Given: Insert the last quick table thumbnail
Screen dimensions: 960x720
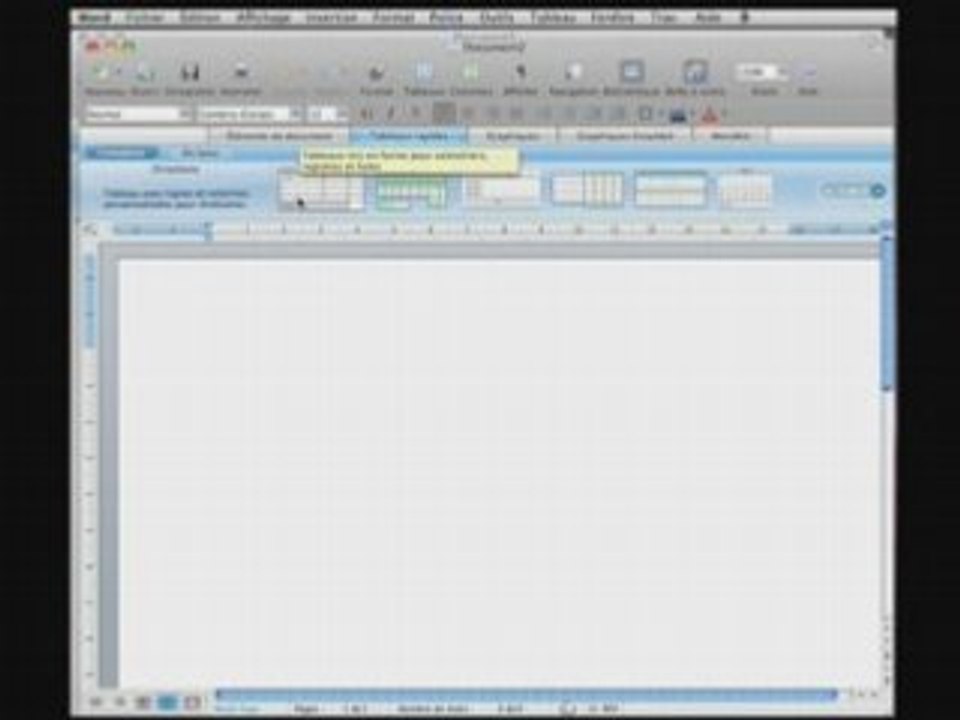Looking at the screenshot, I should 745,190.
